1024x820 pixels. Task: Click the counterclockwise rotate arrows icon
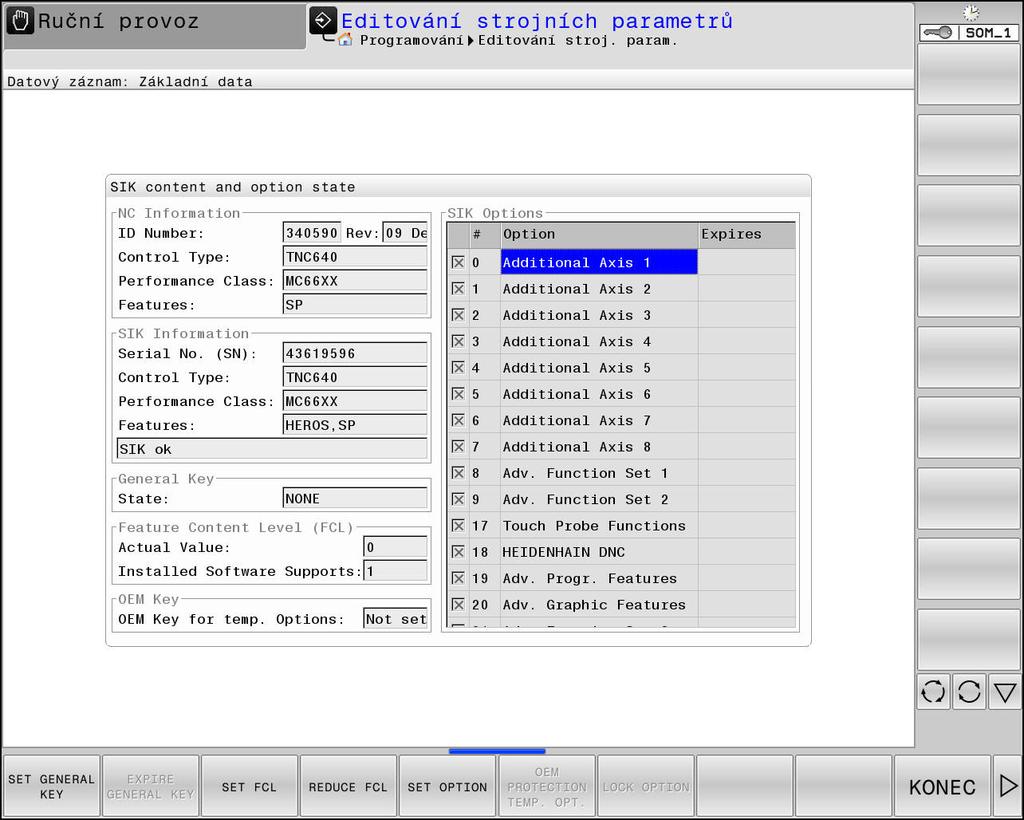tap(933, 691)
